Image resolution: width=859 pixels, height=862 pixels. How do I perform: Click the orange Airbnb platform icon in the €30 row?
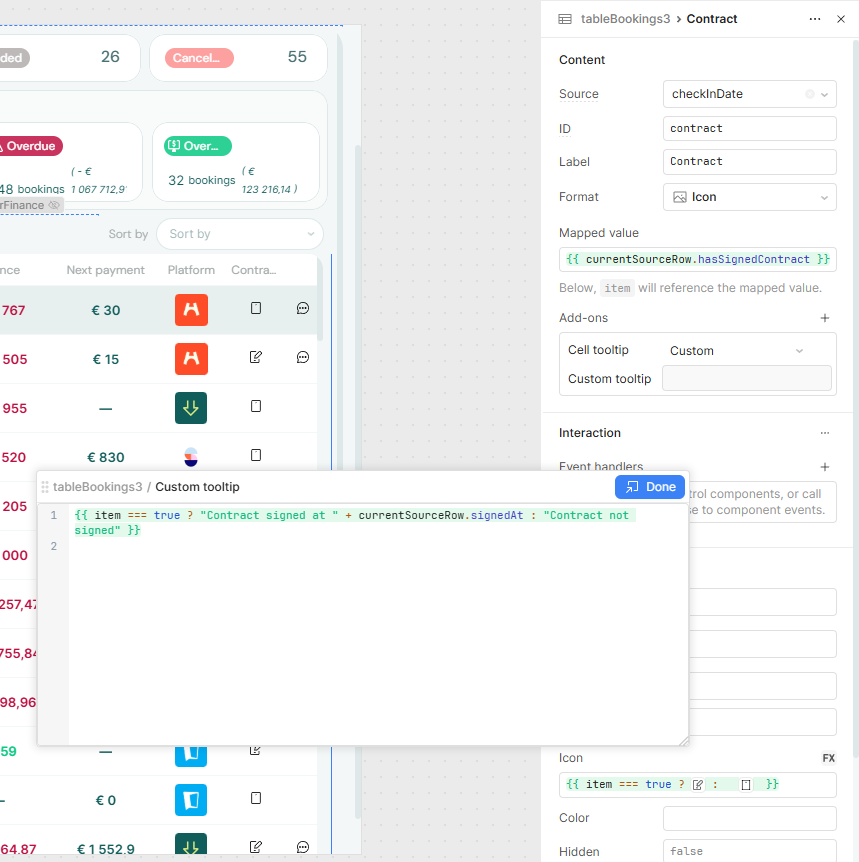191,310
